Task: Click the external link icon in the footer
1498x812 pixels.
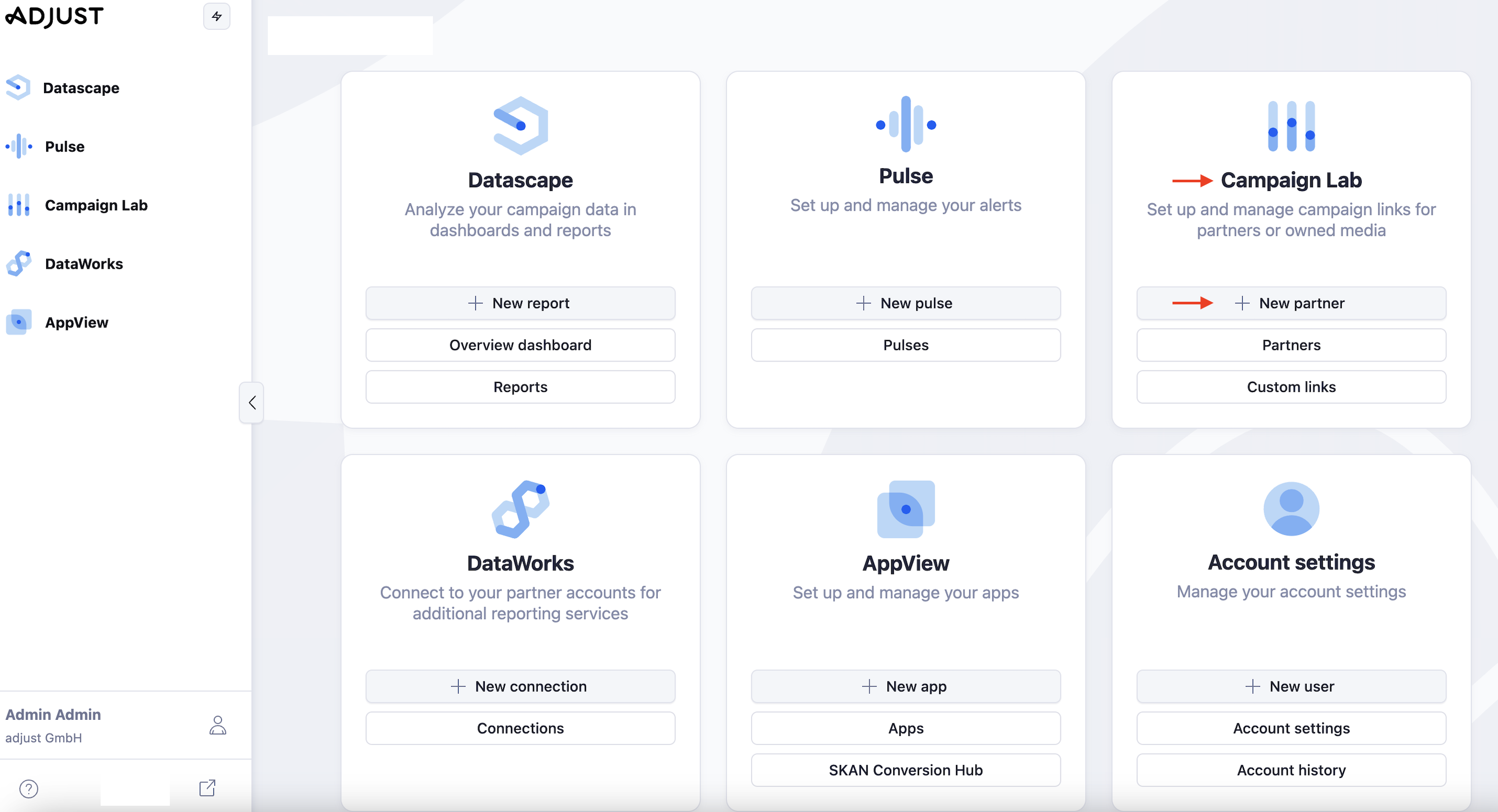Action: [207, 788]
